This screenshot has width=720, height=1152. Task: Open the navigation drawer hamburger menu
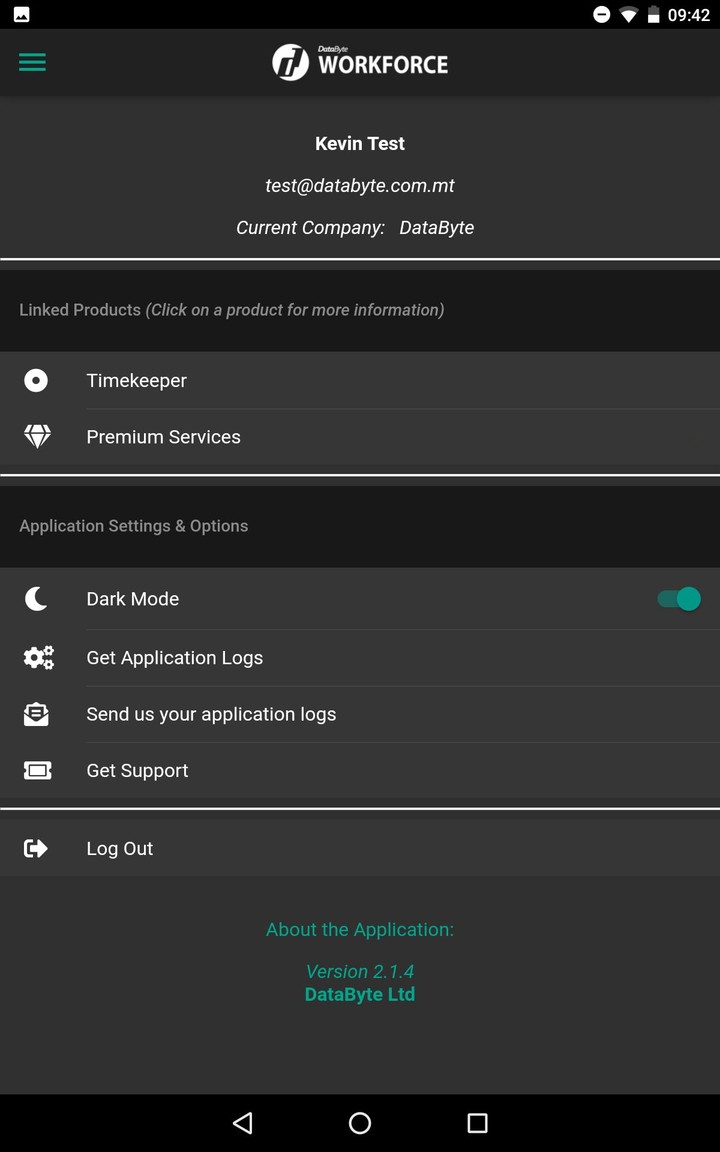coord(32,62)
